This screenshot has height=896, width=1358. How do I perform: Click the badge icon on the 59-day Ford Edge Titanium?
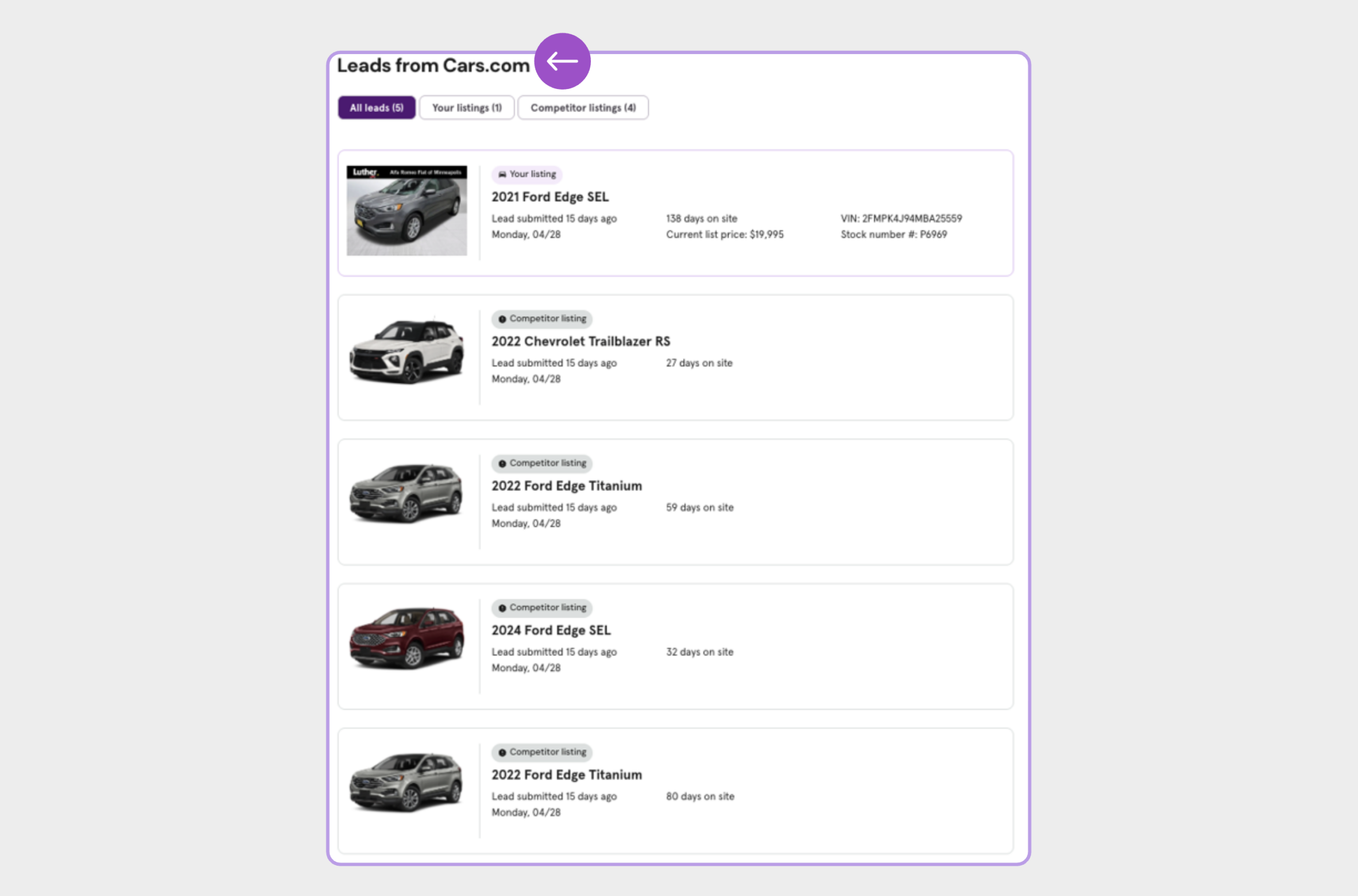pyautogui.click(x=502, y=463)
